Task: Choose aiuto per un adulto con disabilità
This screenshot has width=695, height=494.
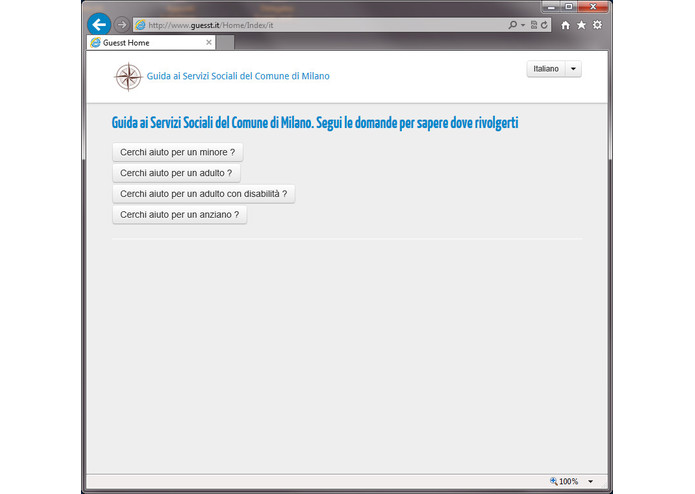Action: pyautogui.click(x=203, y=194)
